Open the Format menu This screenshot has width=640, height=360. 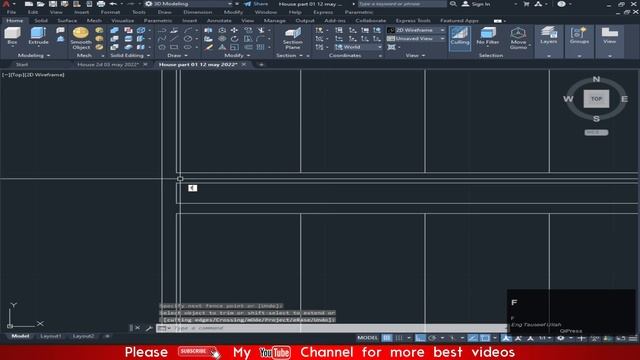(x=110, y=12)
